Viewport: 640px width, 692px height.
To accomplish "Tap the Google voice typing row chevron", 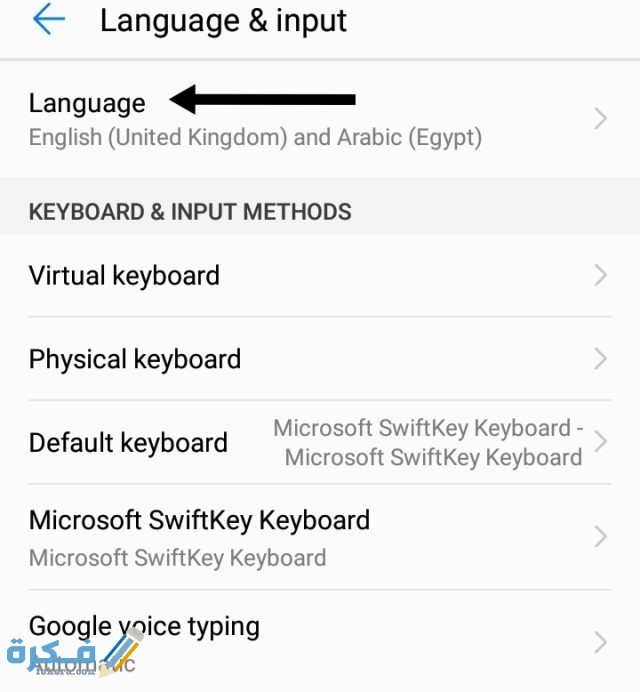I will pyautogui.click(x=600, y=641).
